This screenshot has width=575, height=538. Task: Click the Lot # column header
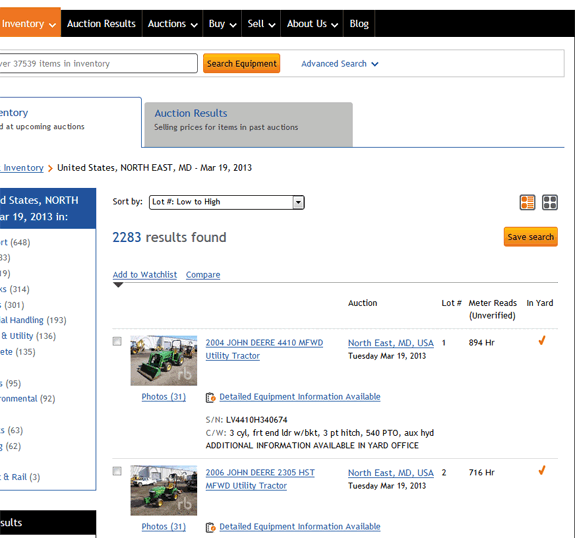pyautogui.click(x=451, y=303)
